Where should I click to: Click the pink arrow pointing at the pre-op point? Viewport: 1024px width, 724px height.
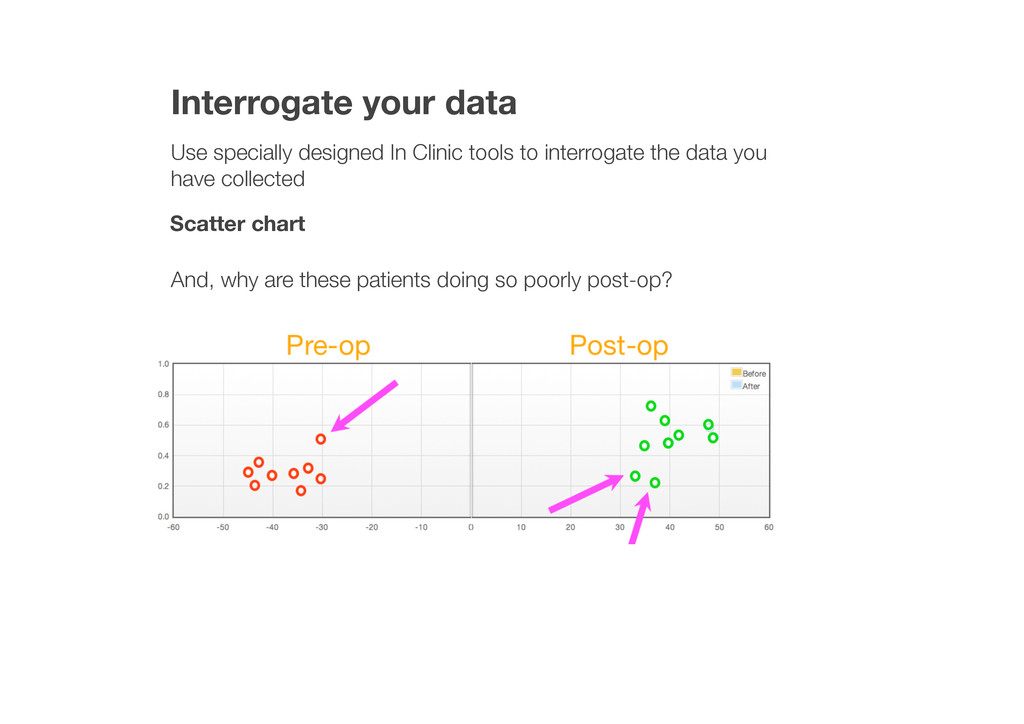[x=365, y=406]
